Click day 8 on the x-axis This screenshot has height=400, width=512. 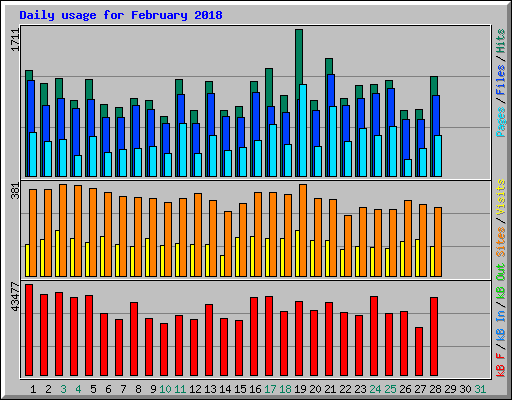click(138, 389)
